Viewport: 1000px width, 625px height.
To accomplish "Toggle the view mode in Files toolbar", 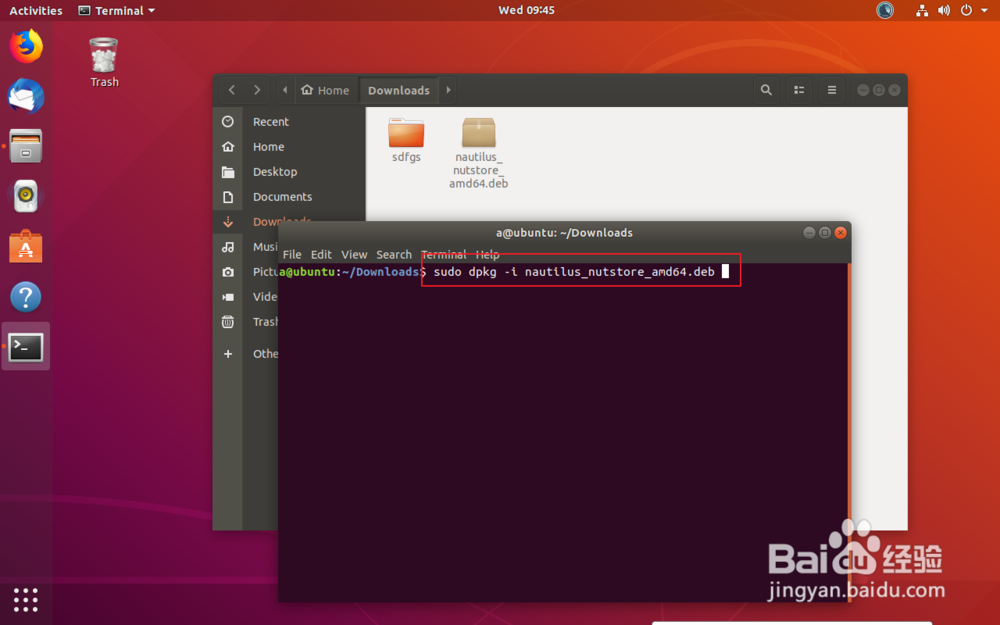I will tap(799, 89).
